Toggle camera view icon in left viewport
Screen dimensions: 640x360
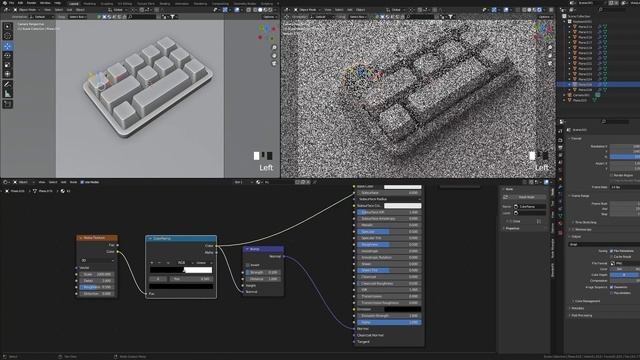point(274,64)
